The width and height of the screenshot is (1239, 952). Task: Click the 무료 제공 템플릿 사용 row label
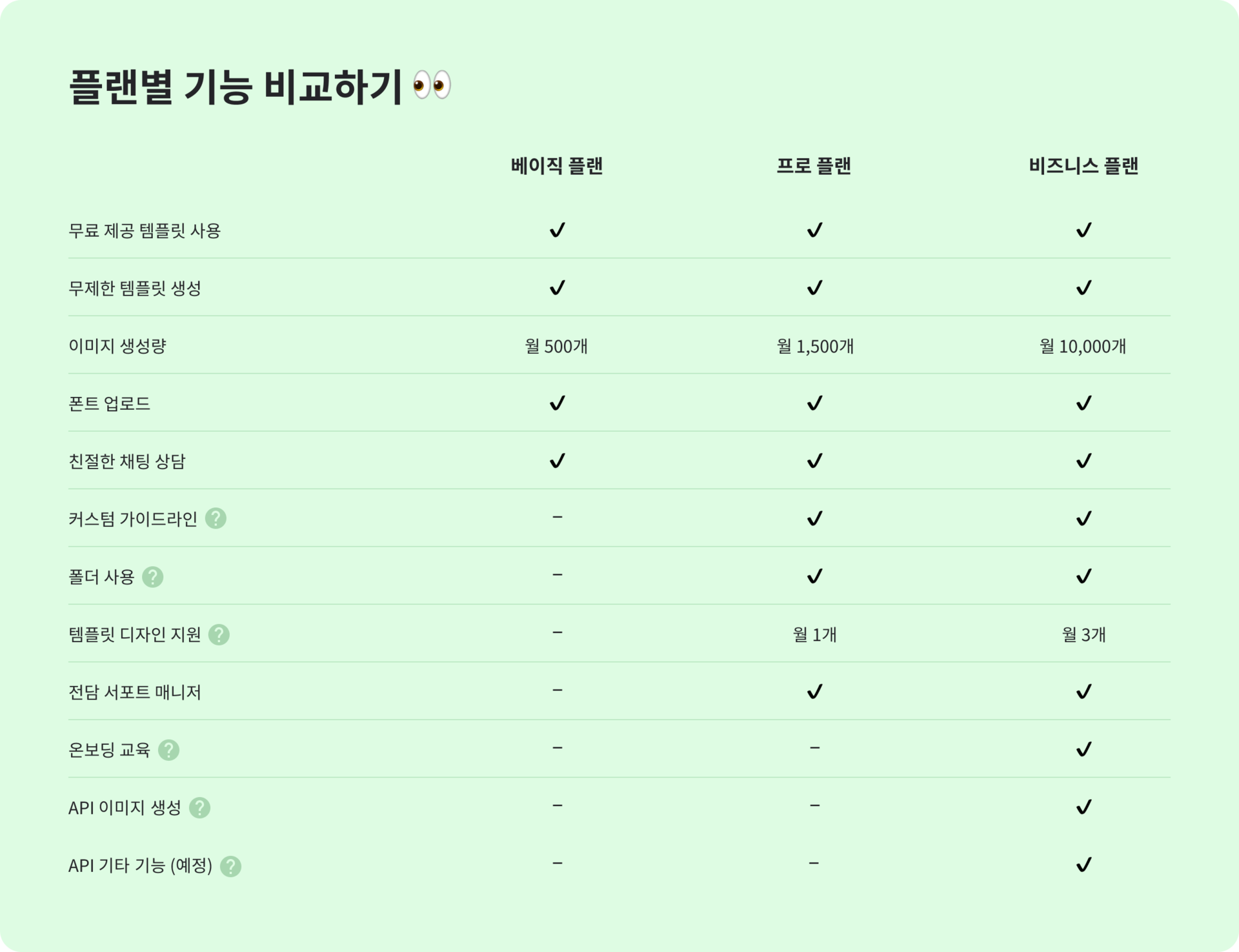145,230
